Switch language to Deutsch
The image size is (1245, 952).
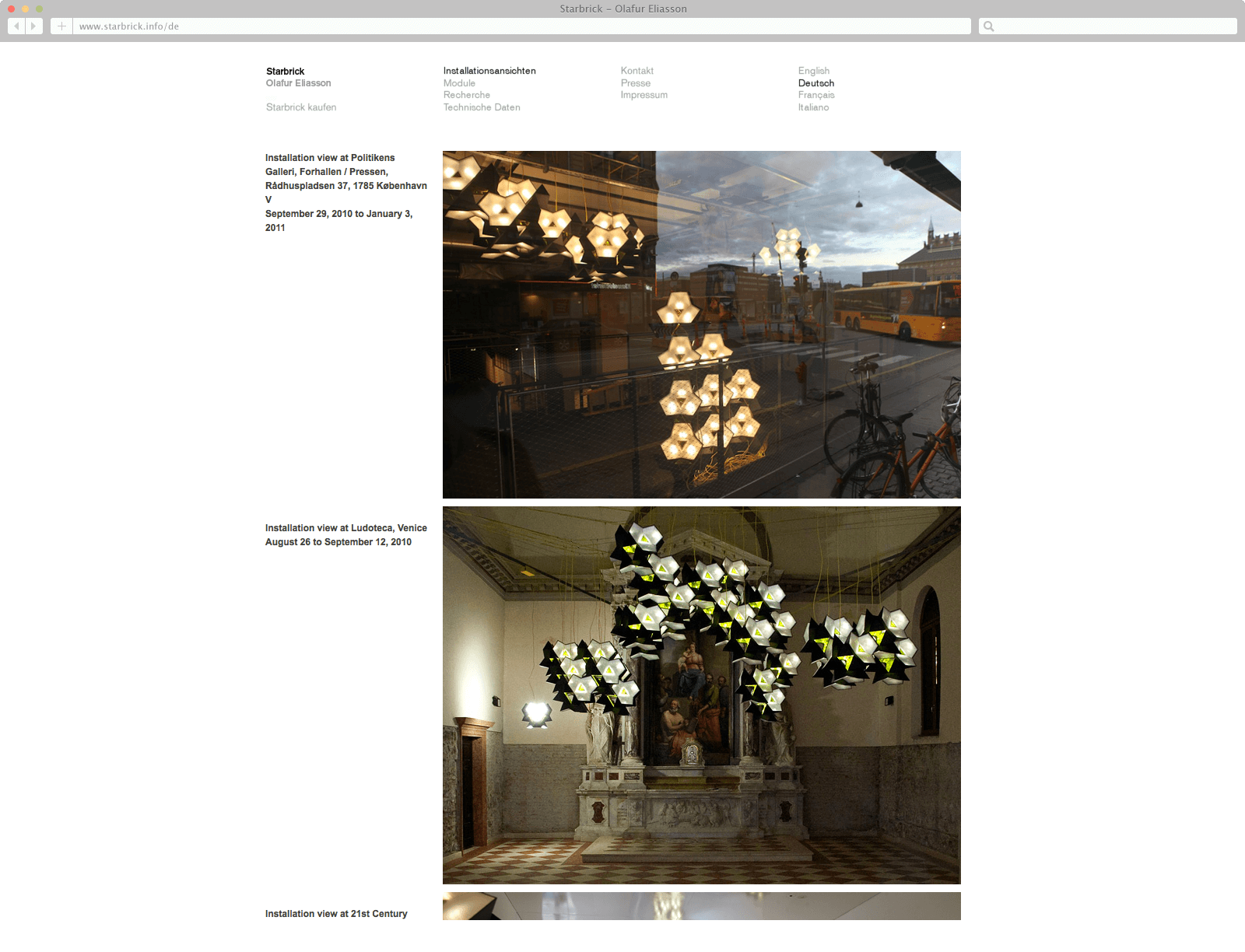point(816,83)
